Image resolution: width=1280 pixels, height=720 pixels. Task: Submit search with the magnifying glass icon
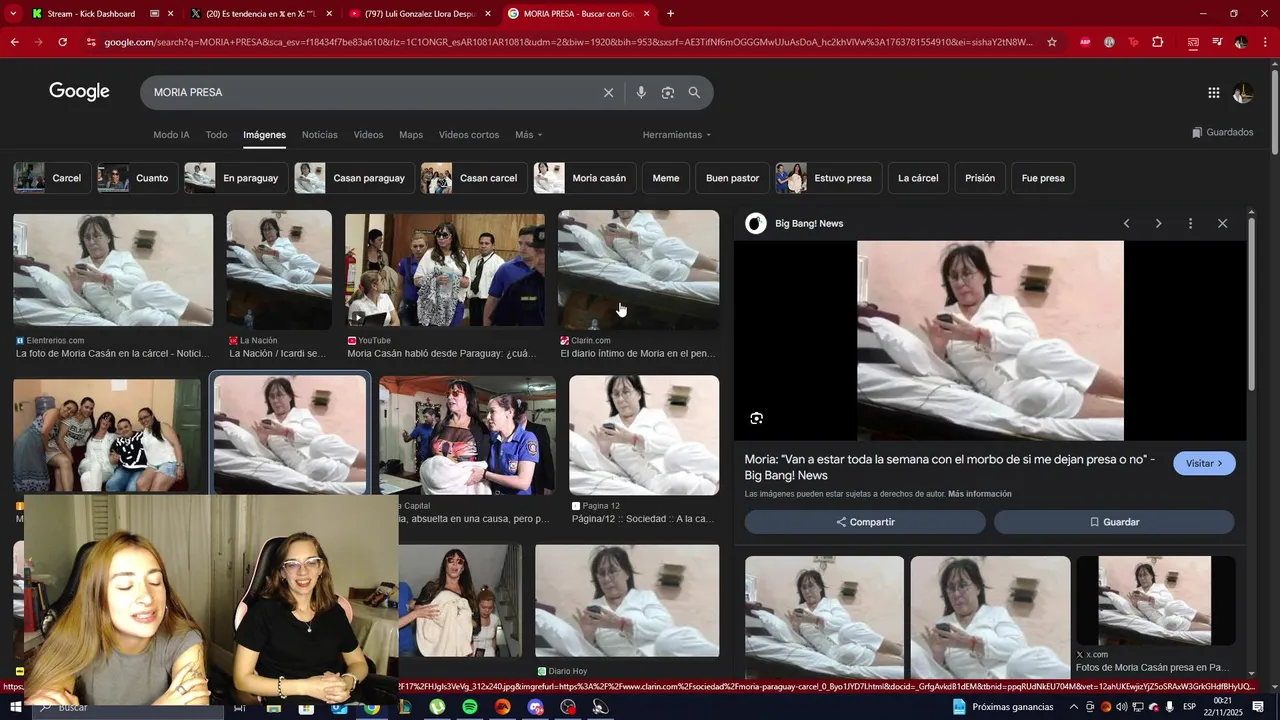(694, 92)
